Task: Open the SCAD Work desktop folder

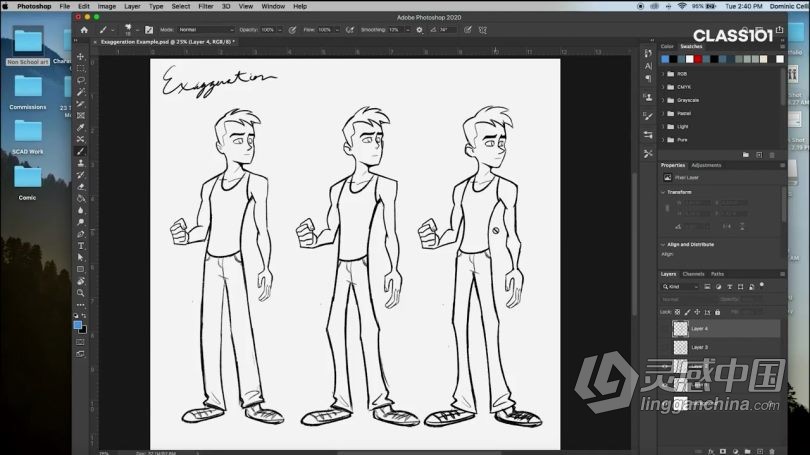Action: coord(28,137)
